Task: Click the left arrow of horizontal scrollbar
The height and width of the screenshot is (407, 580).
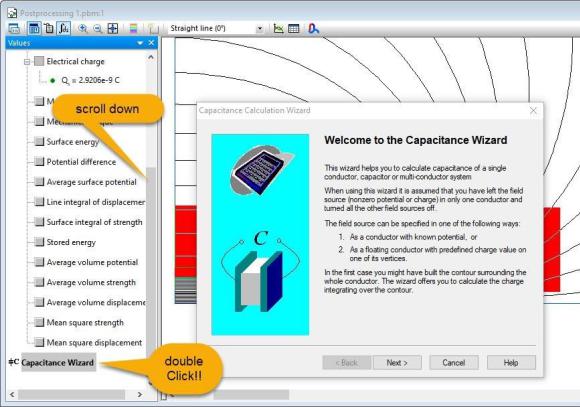Action: (12, 394)
